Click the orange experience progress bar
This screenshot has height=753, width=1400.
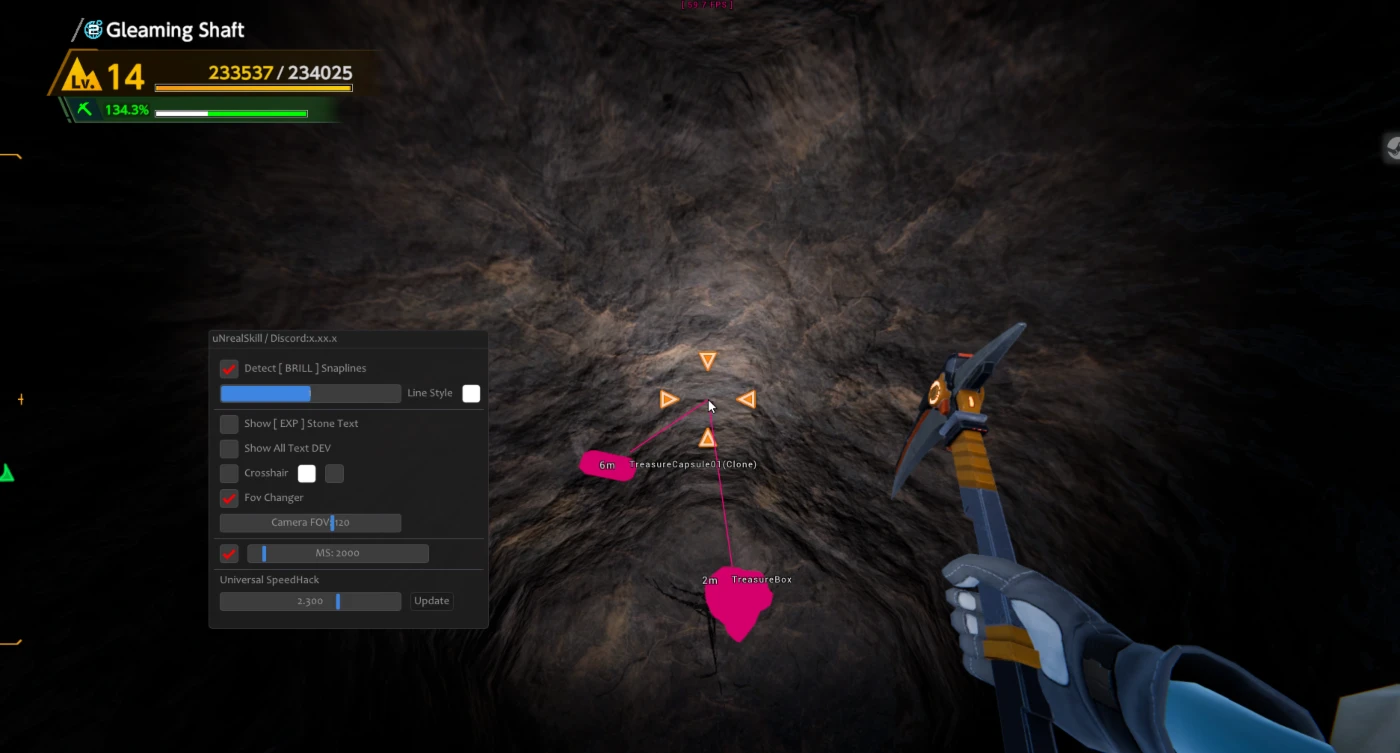[254, 88]
